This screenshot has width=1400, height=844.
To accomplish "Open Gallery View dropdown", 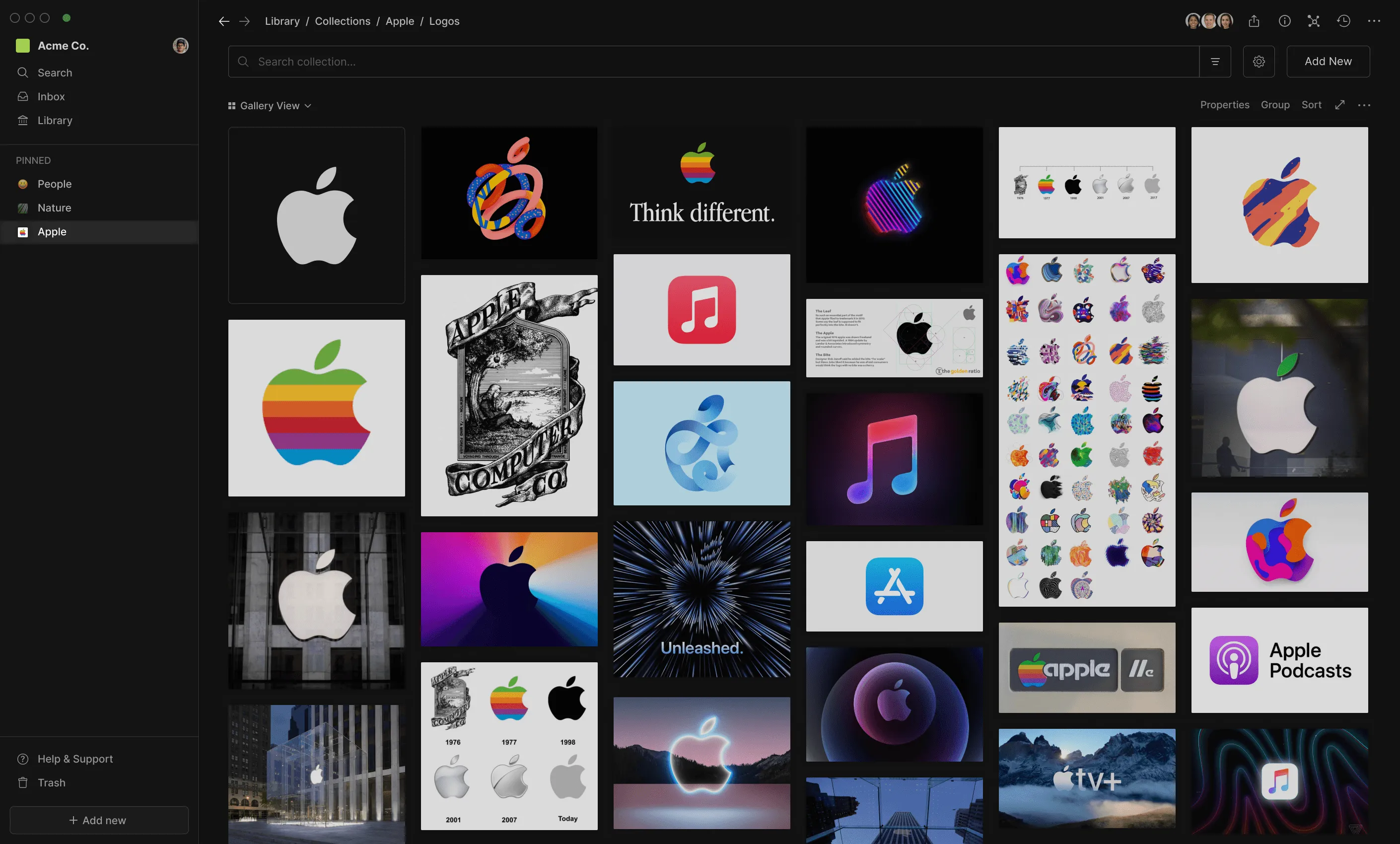I will [x=270, y=106].
